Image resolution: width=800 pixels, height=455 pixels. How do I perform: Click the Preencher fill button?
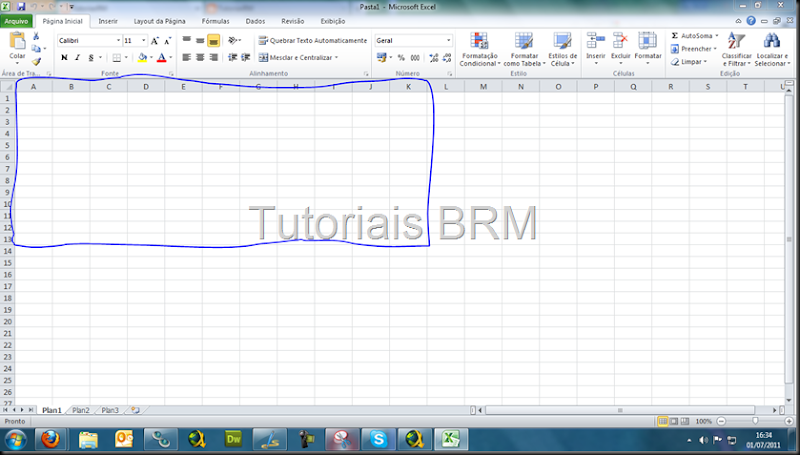(x=693, y=49)
